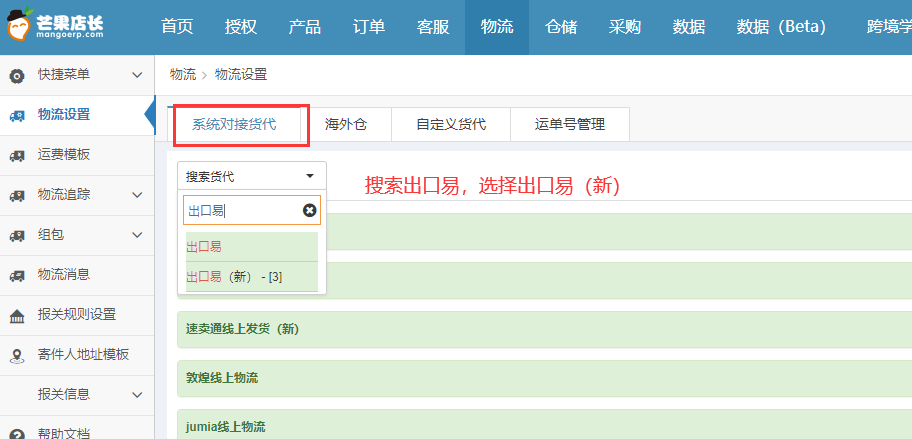Open the 搜索货代 dropdown
912x439 pixels.
tap(252, 176)
